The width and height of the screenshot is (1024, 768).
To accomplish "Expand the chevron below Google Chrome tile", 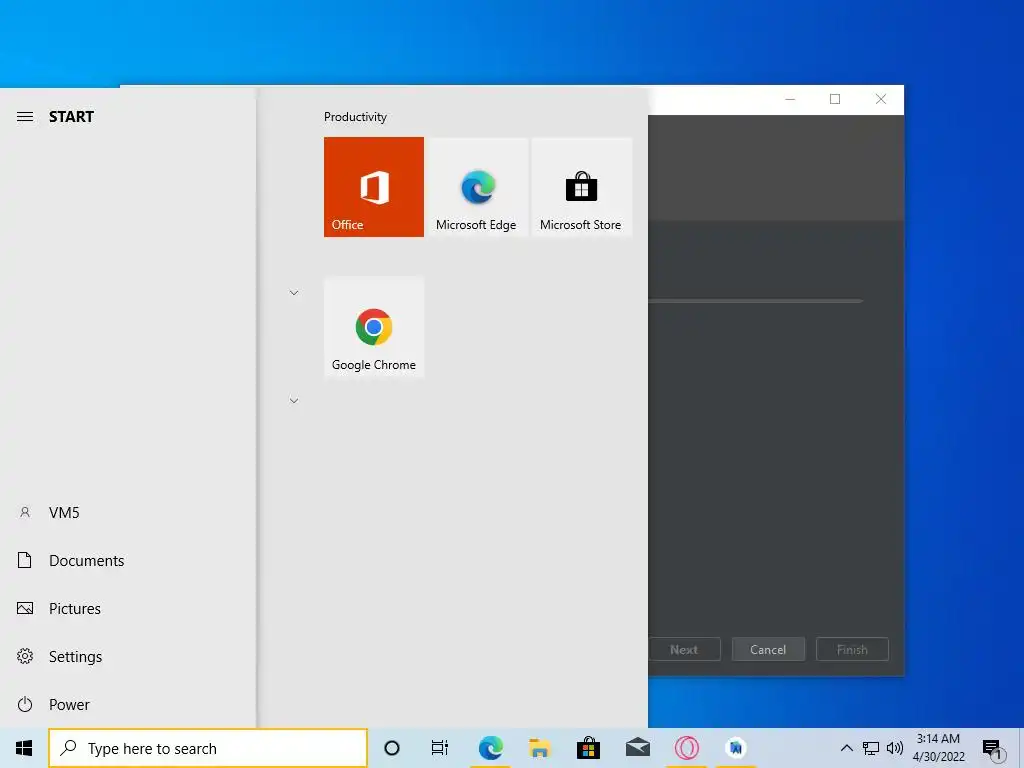I will [x=294, y=400].
